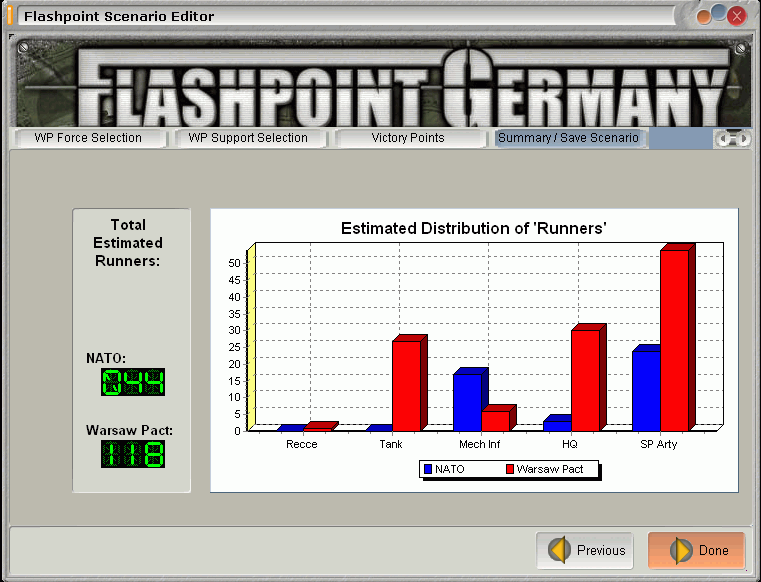Viewport: 761px width, 582px height.
Task: Click the y-axis value '50'
Action: (234, 263)
